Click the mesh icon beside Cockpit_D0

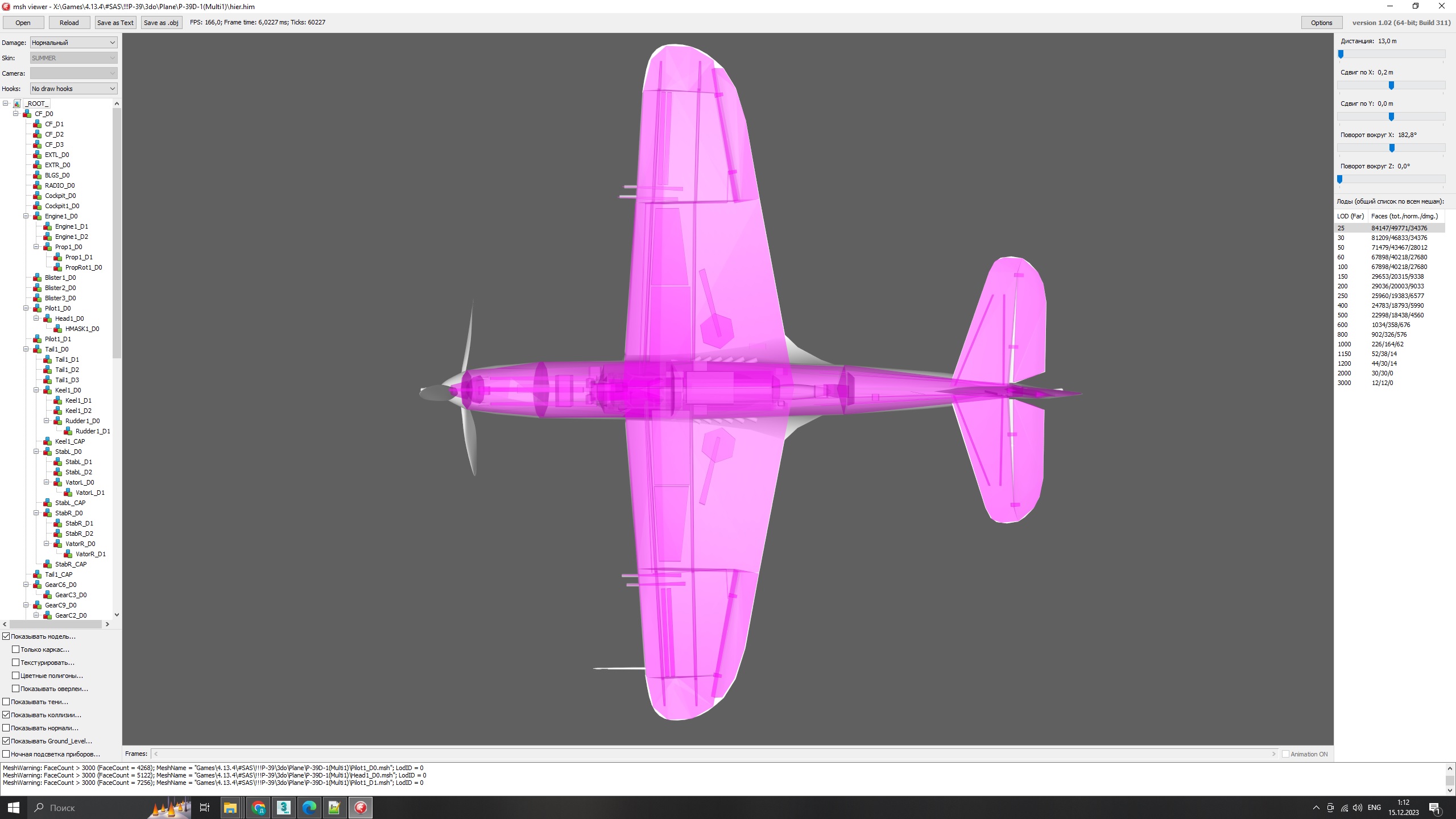coord(38,196)
